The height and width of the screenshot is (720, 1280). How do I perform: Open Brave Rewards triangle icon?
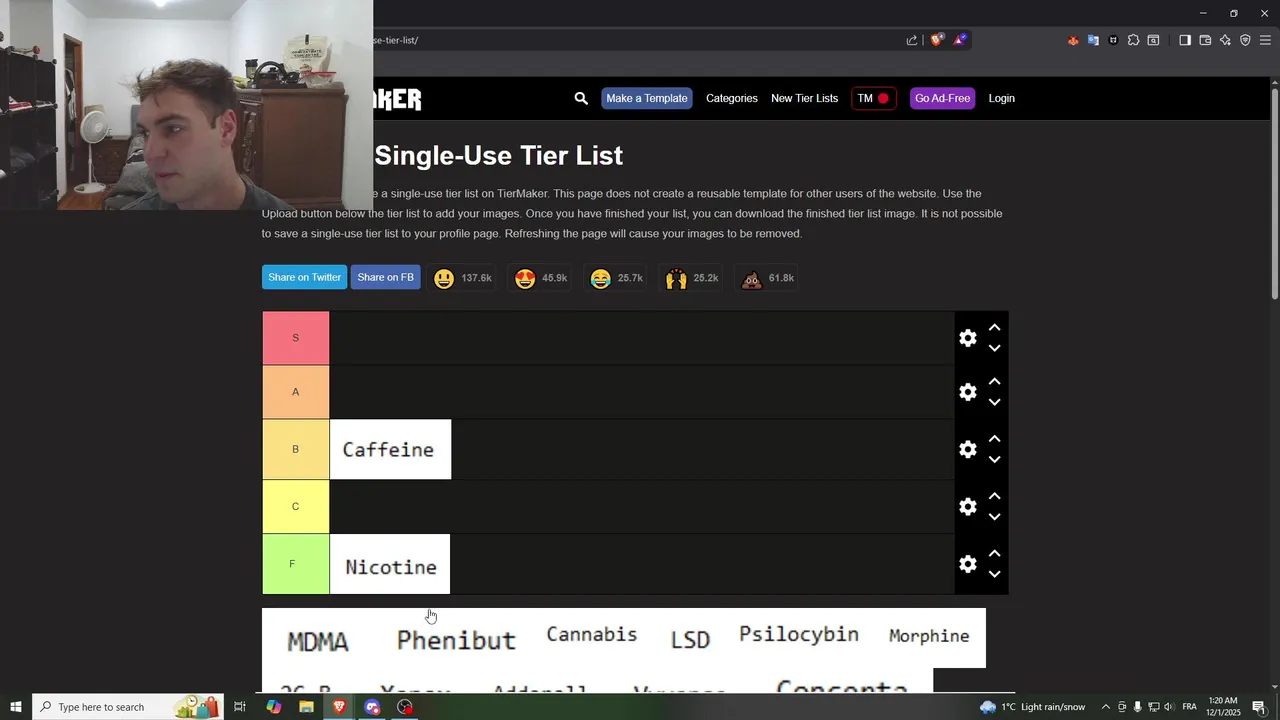click(x=960, y=40)
